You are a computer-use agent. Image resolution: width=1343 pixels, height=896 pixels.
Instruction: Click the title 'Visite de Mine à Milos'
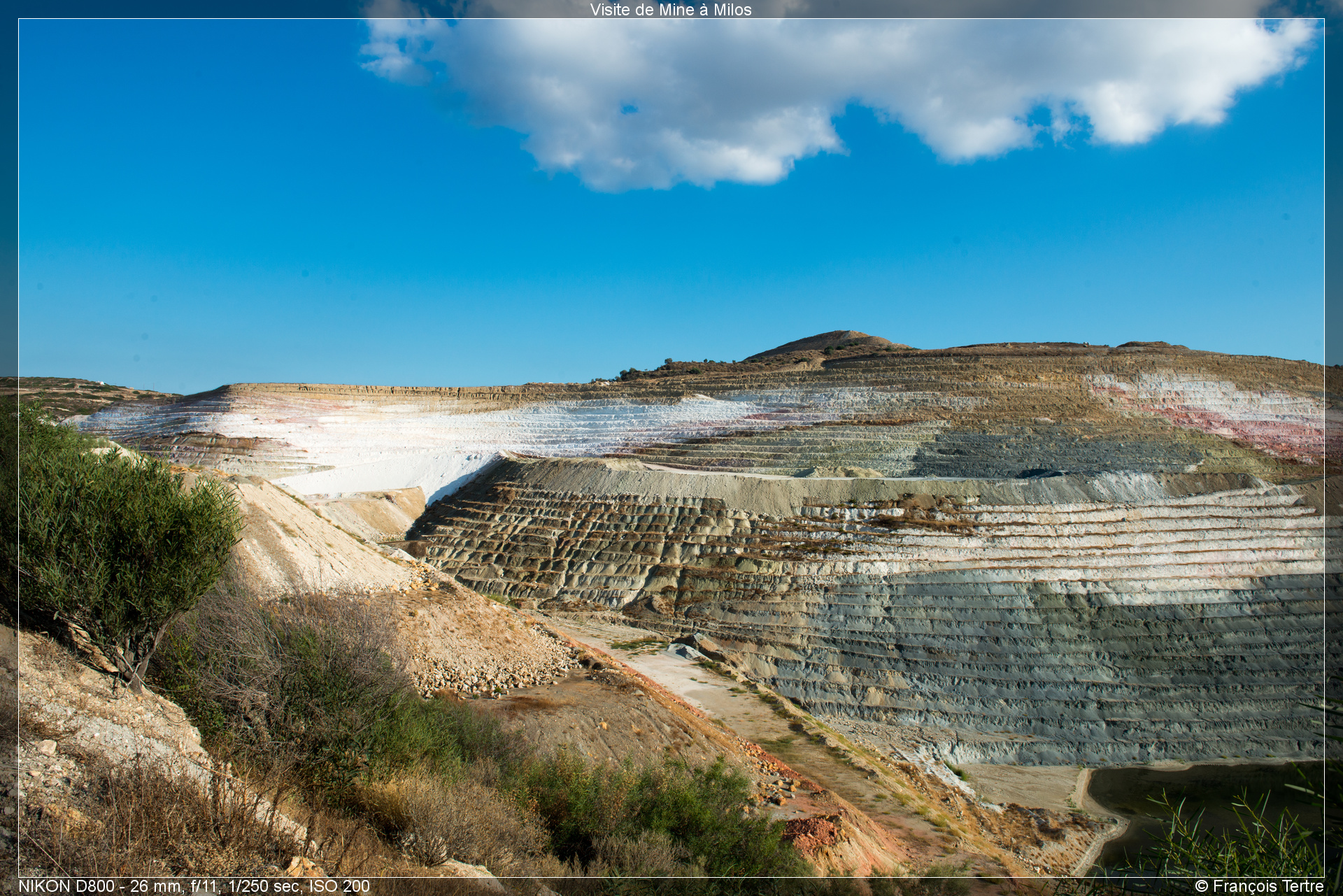(671, 10)
